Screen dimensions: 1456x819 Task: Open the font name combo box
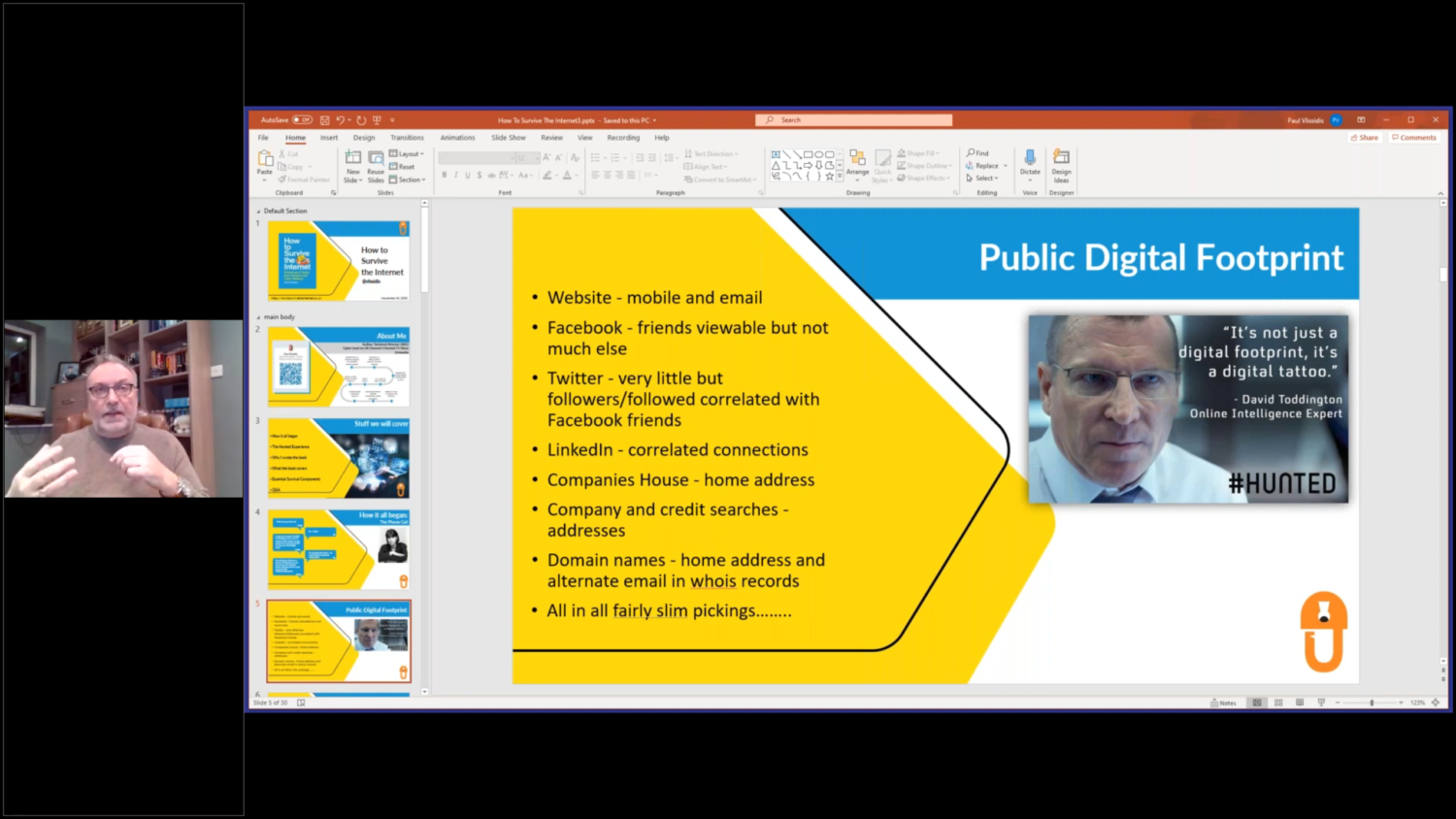(476, 157)
